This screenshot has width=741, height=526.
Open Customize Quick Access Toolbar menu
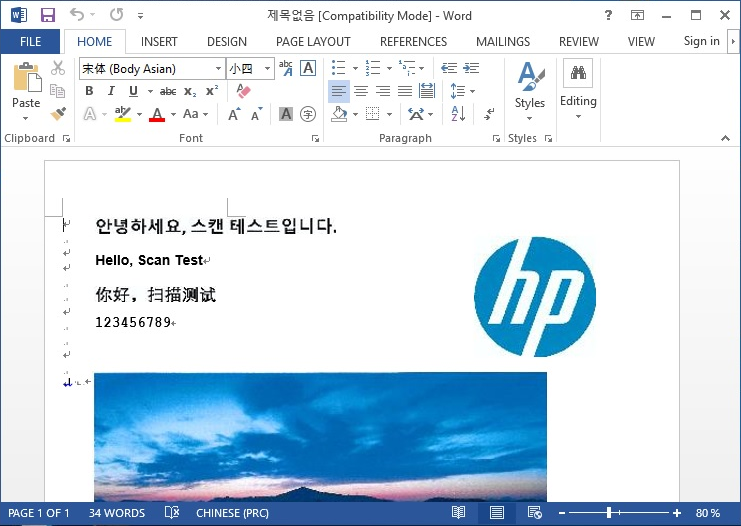(140, 16)
